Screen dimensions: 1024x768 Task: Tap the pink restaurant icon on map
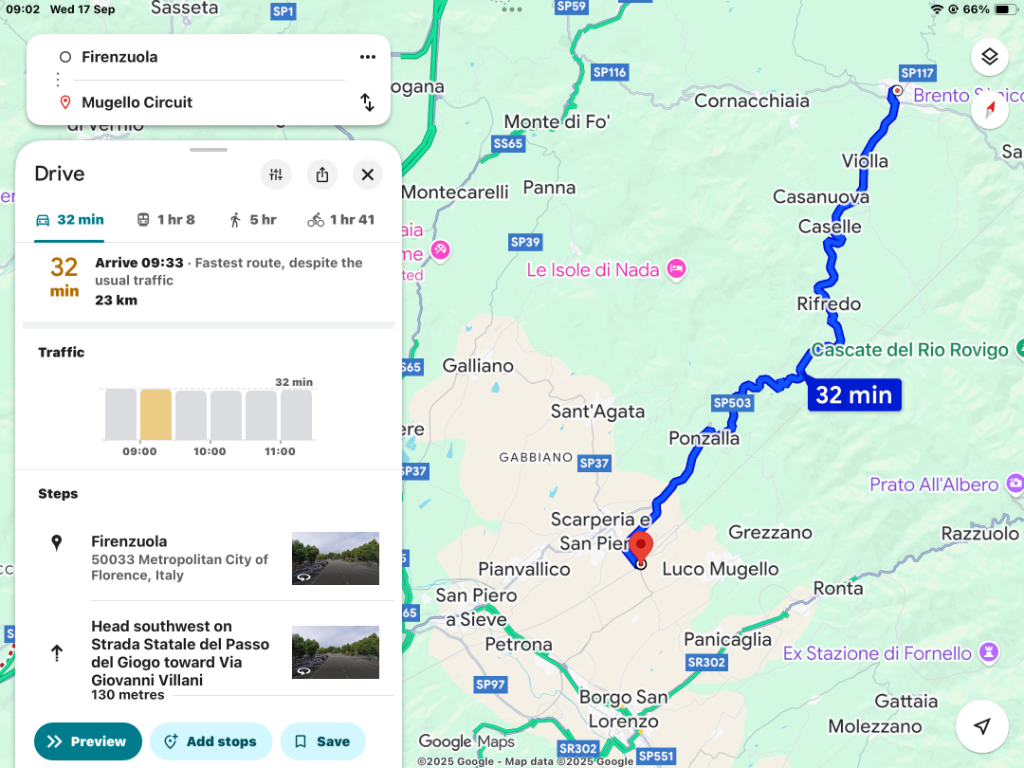(x=441, y=249)
